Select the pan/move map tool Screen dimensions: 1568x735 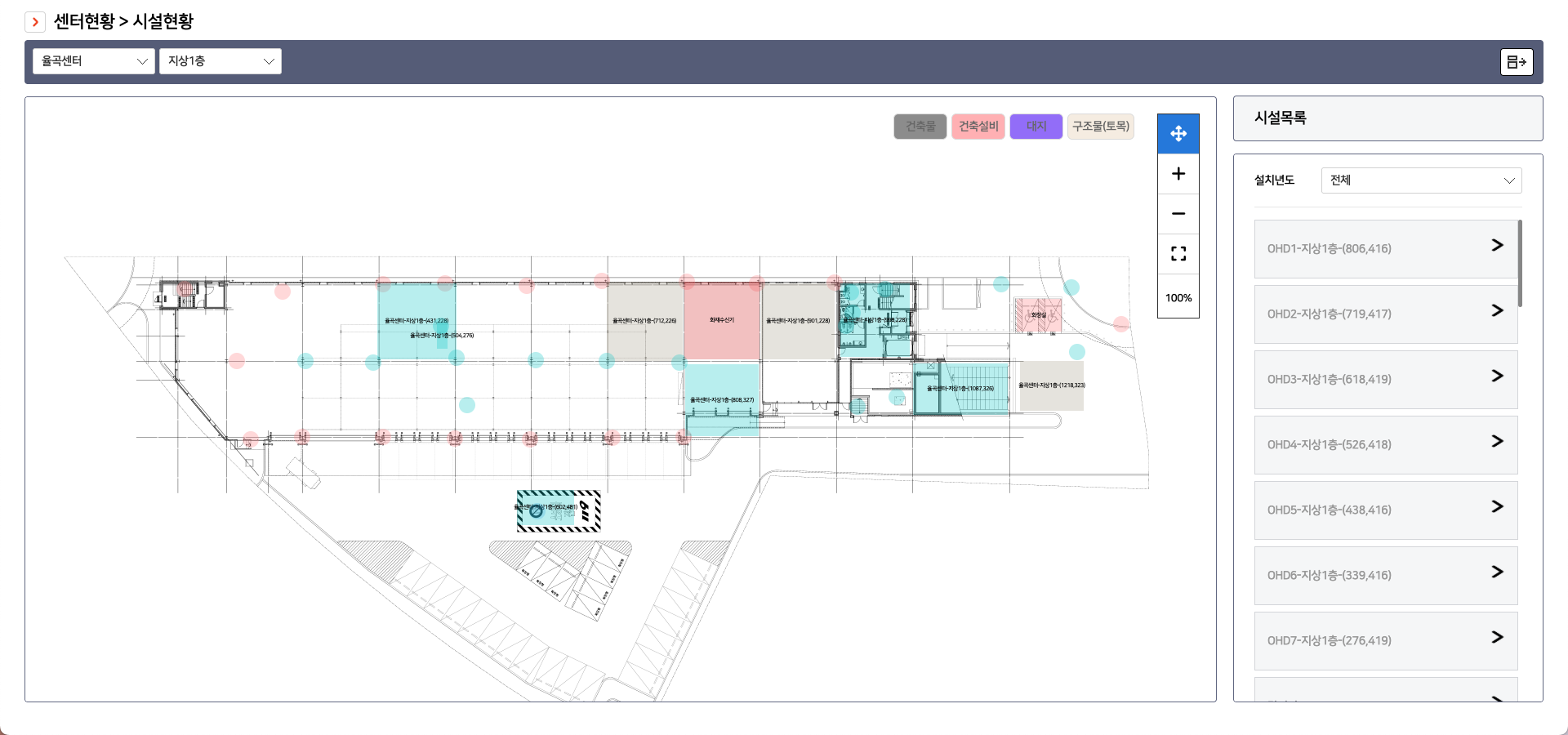click(x=1178, y=134)
